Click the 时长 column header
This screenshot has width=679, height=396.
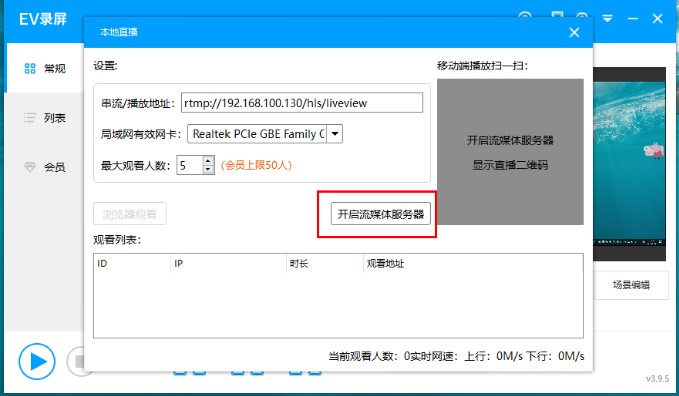click(x=325, y=263)
